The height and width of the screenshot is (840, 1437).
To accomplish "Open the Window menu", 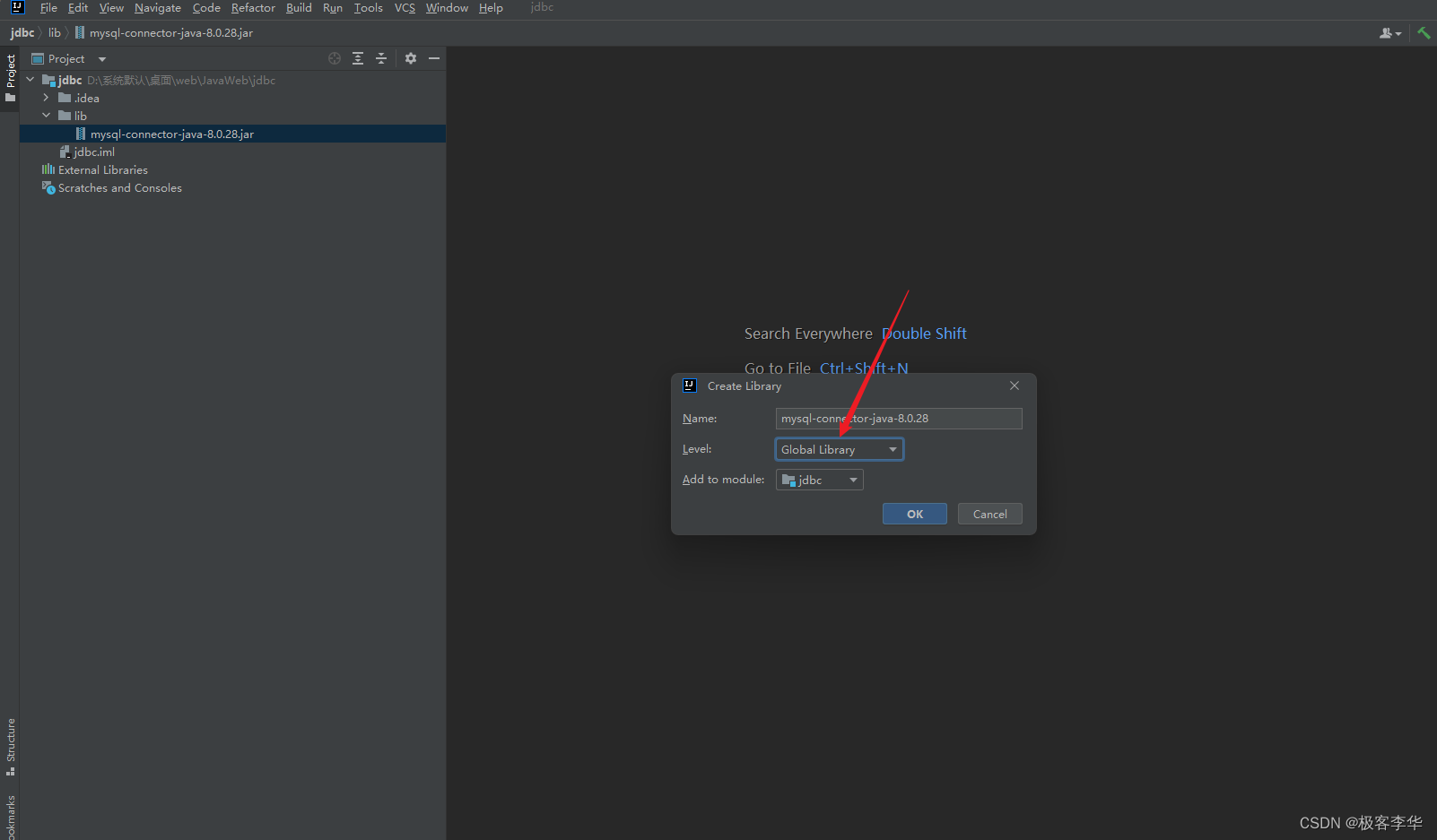I will (x=447, y=8).
